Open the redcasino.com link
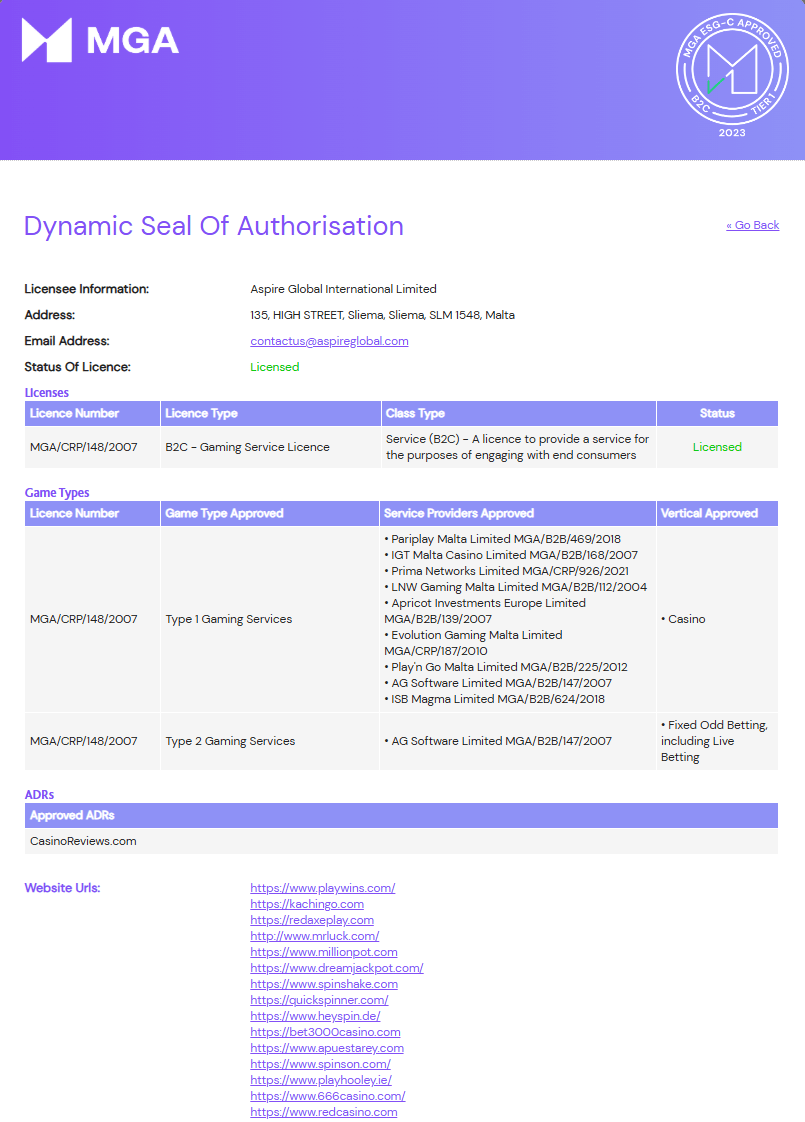This screenshot has height=1122, width=805. [x=324, y=1111]
